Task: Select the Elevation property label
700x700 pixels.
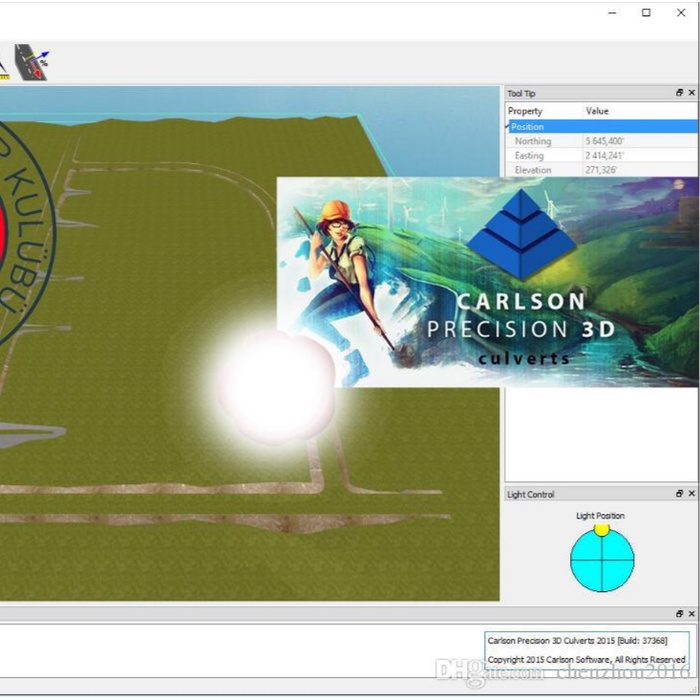Action: [x=533, y=170]
